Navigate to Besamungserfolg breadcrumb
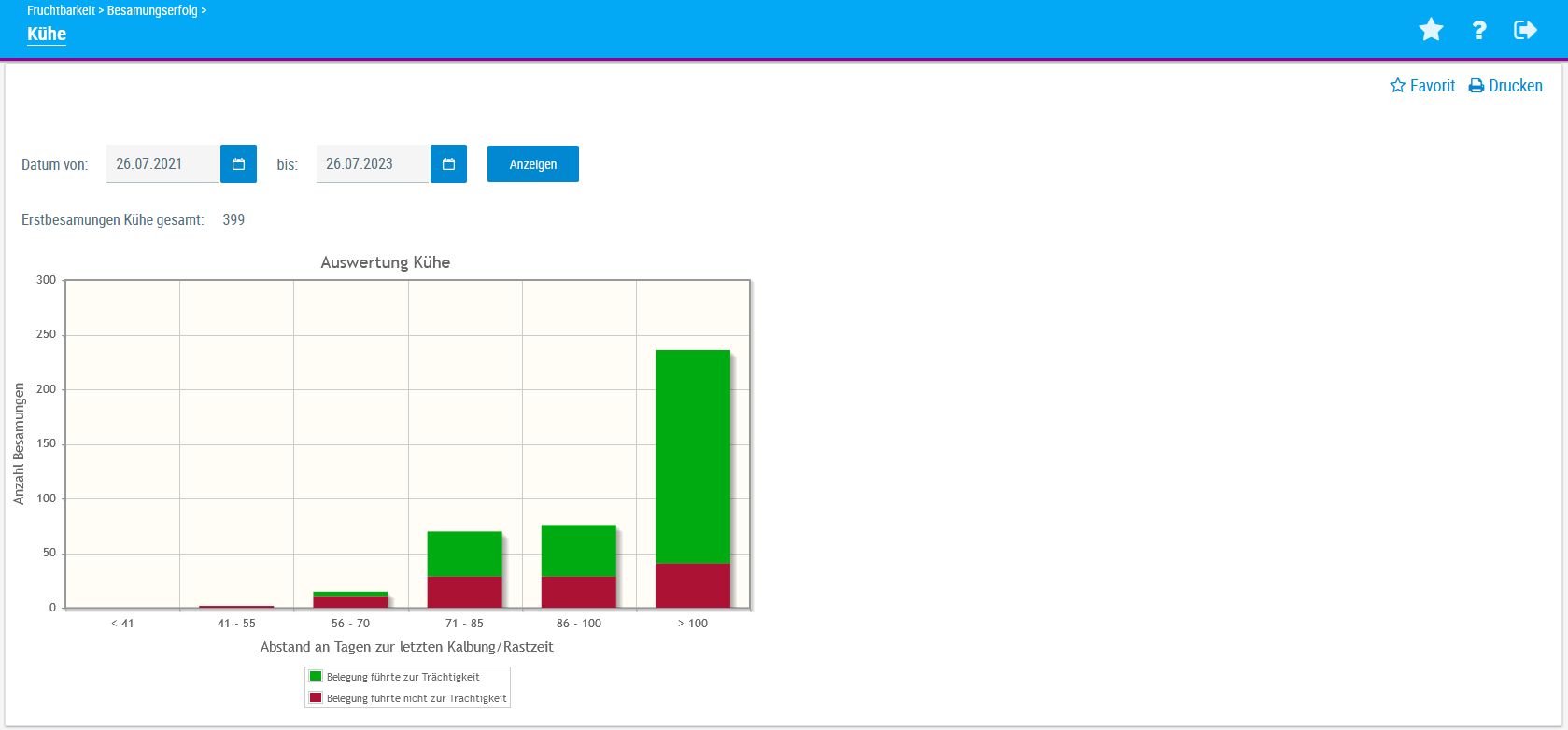 (x=152, y=10)
